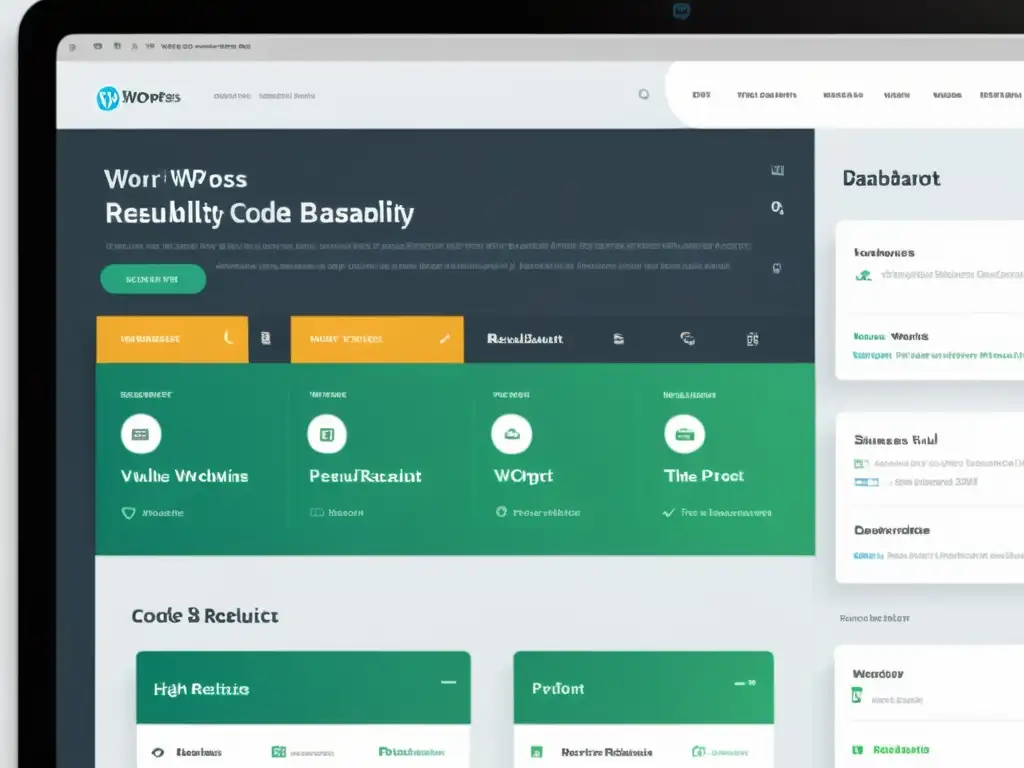
Task: Click the green square icon in Pvfont card row
Action: tap(536, 752)
